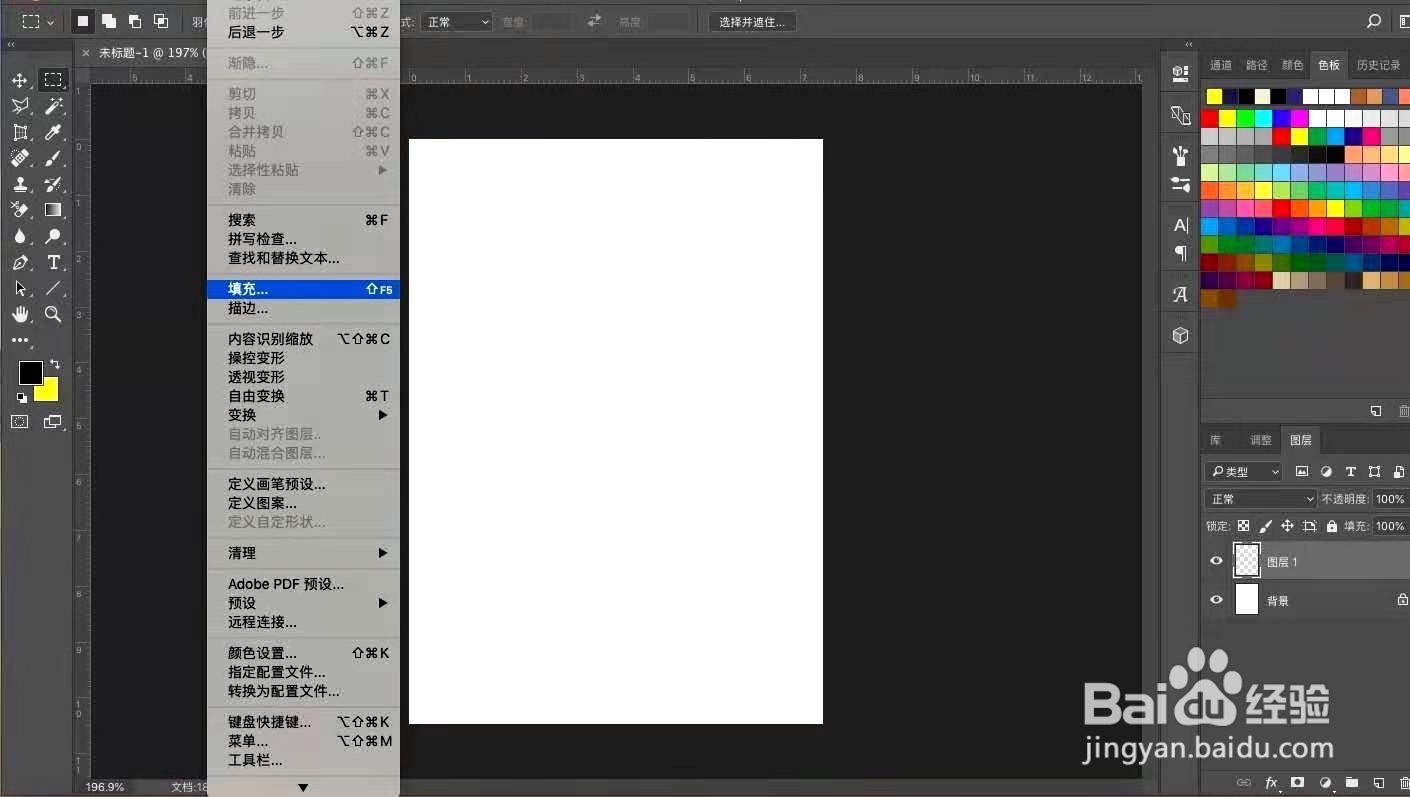
Task: Open the layer blend mode 正常 dropdown
Action: pyautogui.click(x=1260, y=499)
